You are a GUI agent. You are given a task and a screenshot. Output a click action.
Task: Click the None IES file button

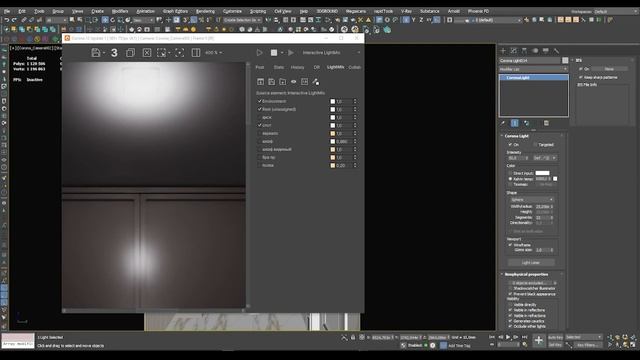[609, 69]
